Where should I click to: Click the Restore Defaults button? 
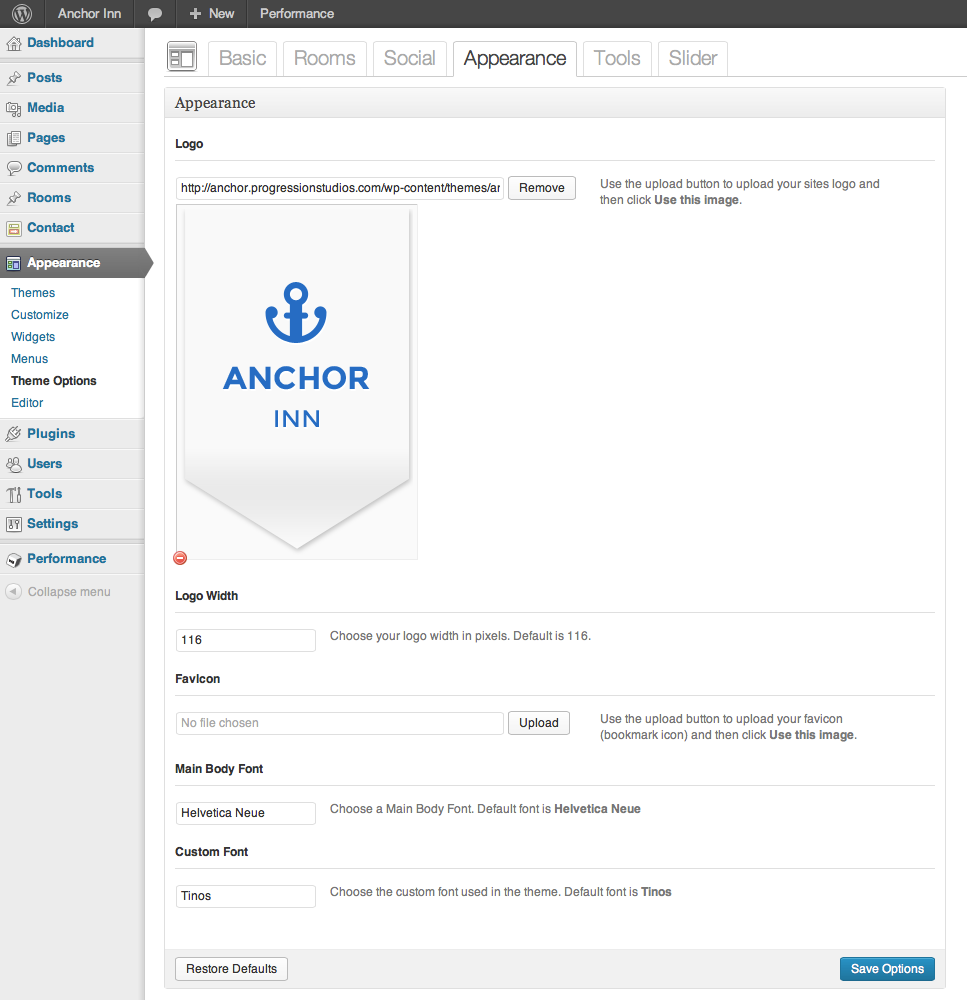click(x=232, y=969)
